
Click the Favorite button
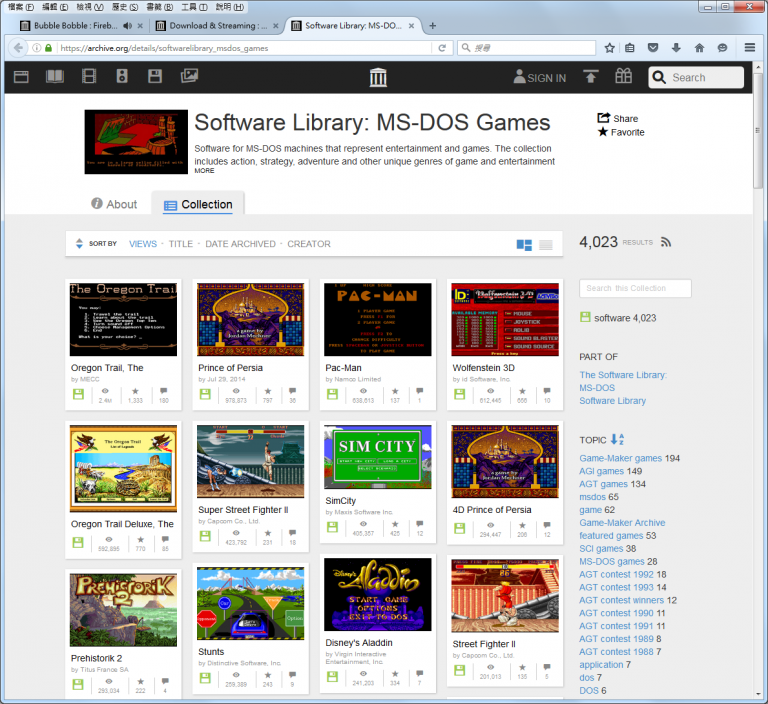(x=621, y=132)
